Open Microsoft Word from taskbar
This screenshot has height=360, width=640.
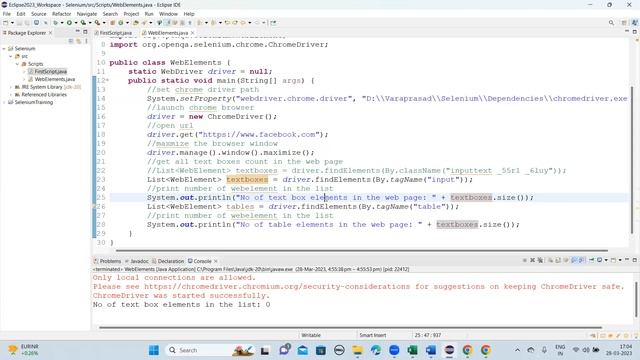(x=431, y=350)
